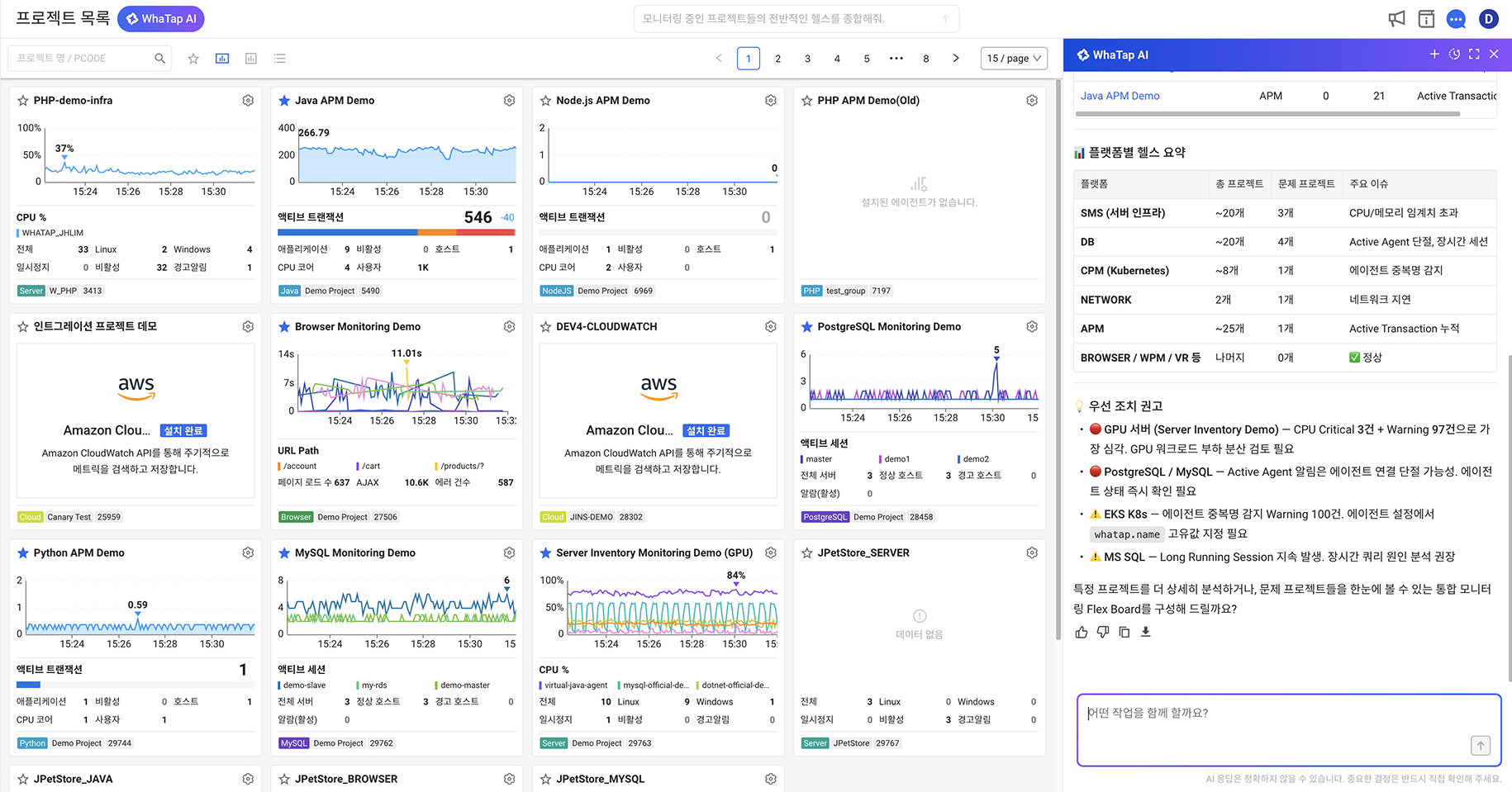
Task: Send the AI chat message arrow button
Action: [x=1481, y=746]
